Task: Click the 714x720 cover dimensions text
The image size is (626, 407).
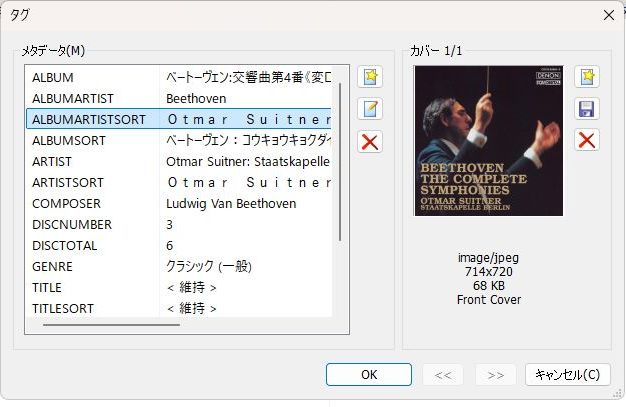Action: [x=489, y=272]
